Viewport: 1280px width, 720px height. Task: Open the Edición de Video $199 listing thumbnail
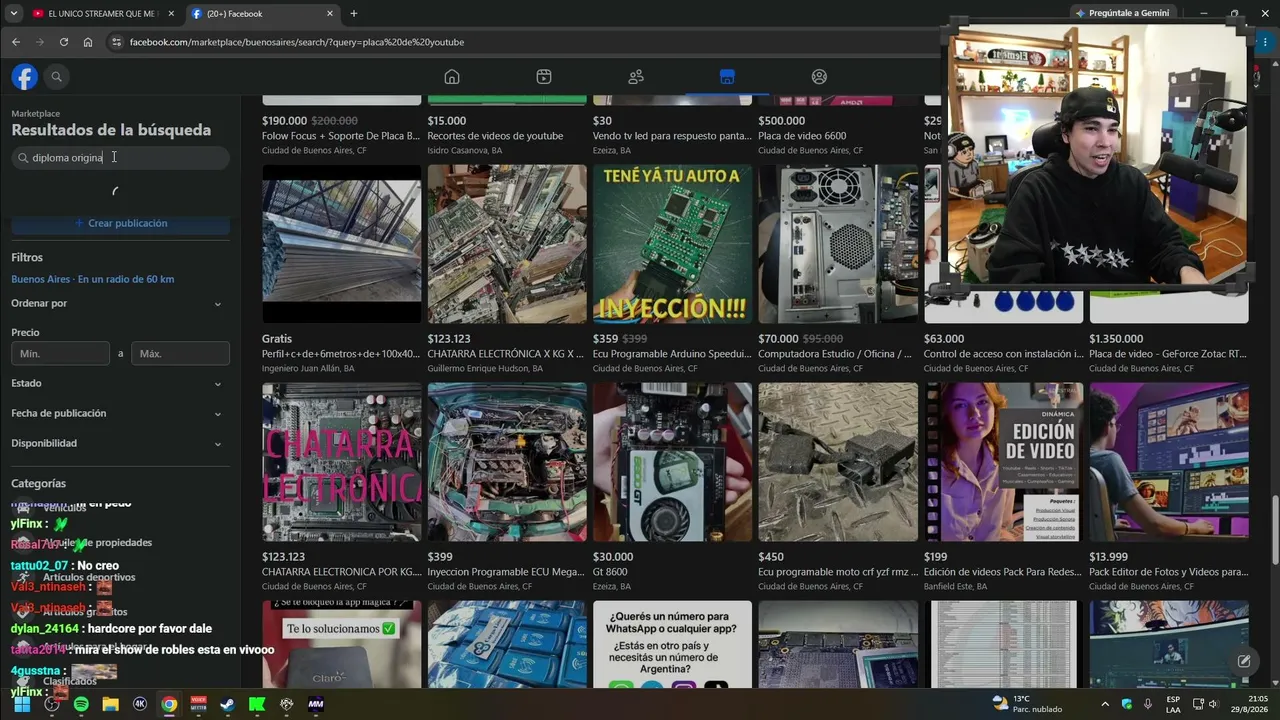[1003, 462]
